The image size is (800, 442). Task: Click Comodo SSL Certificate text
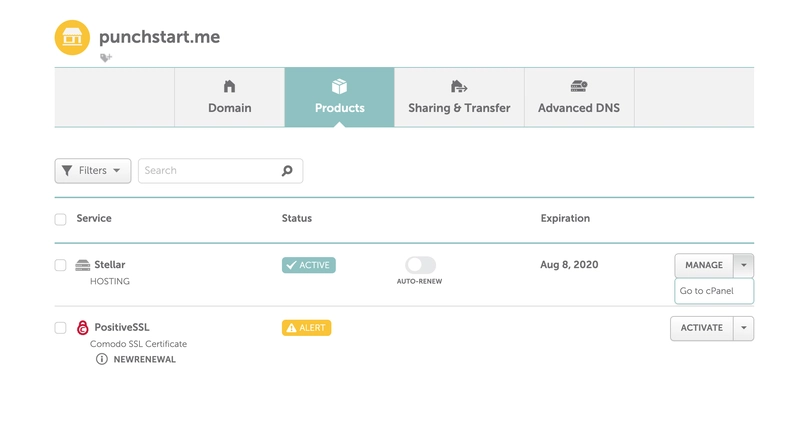click(x=138, y=344)
